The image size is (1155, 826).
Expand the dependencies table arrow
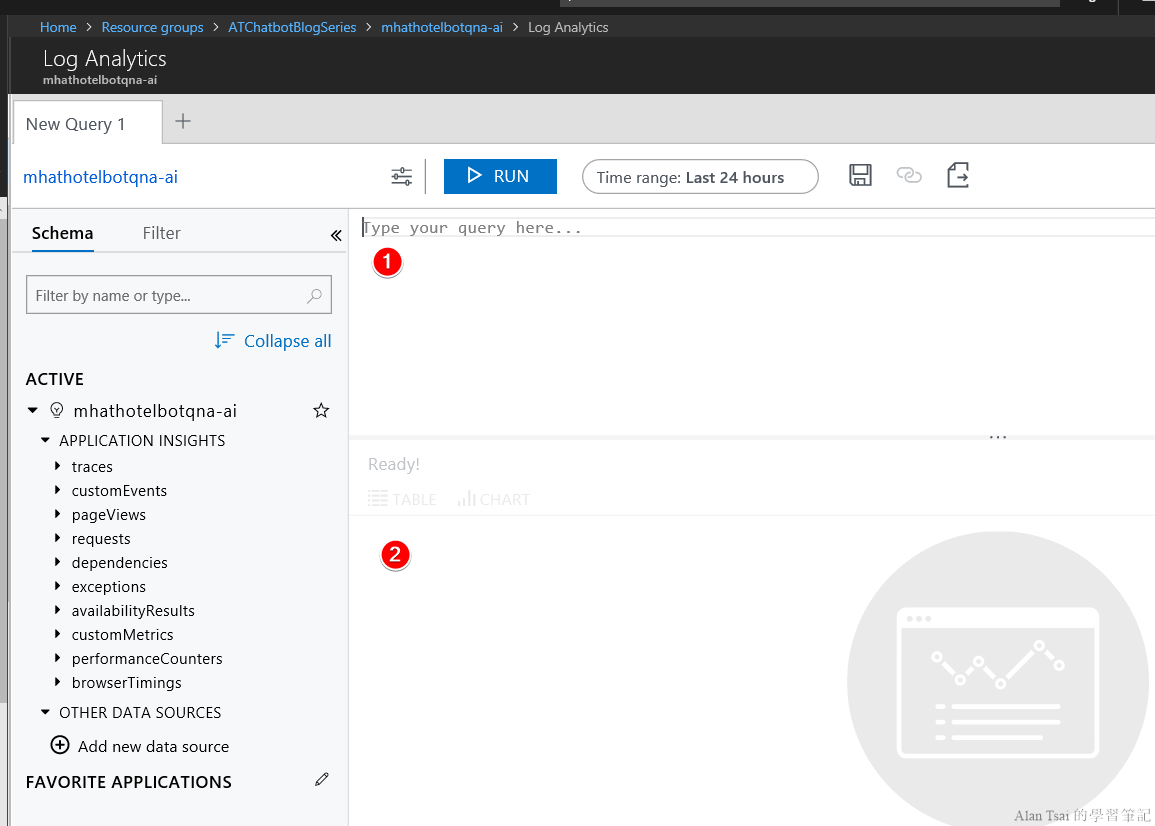coord(57,562)
